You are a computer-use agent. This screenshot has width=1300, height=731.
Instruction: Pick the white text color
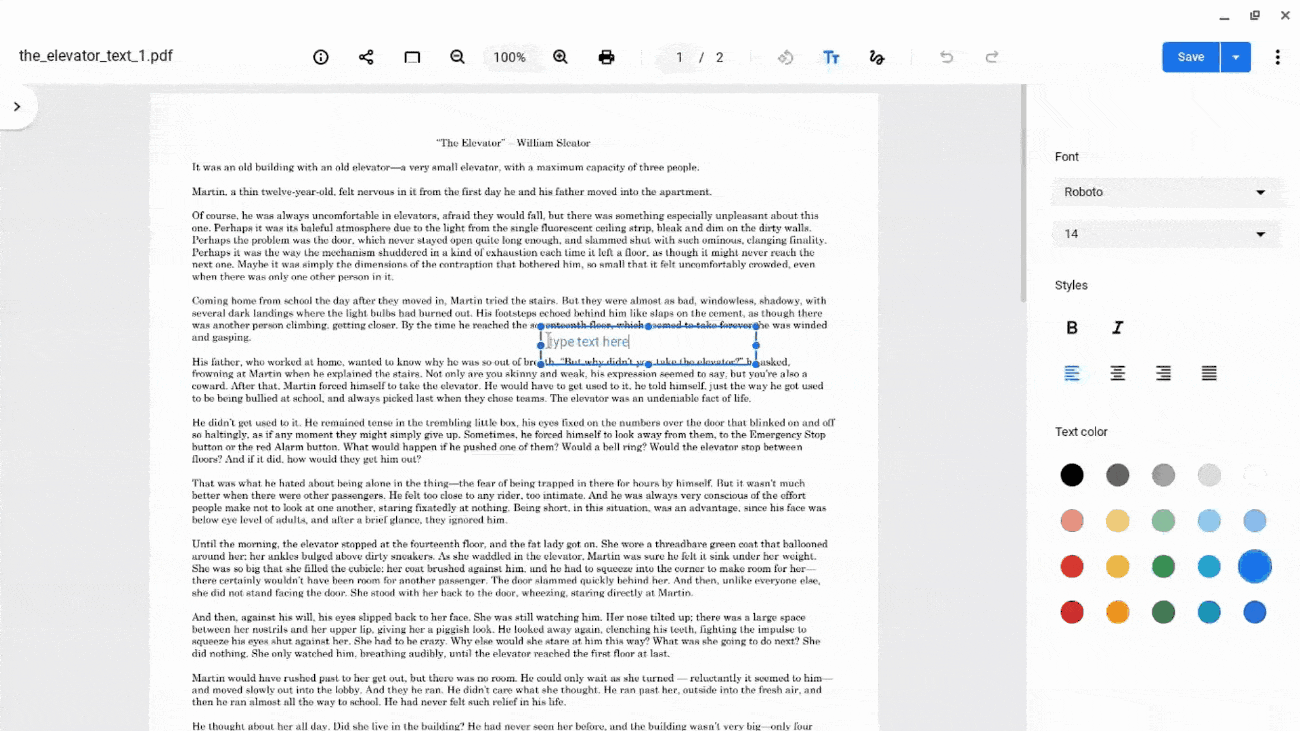1255,475
